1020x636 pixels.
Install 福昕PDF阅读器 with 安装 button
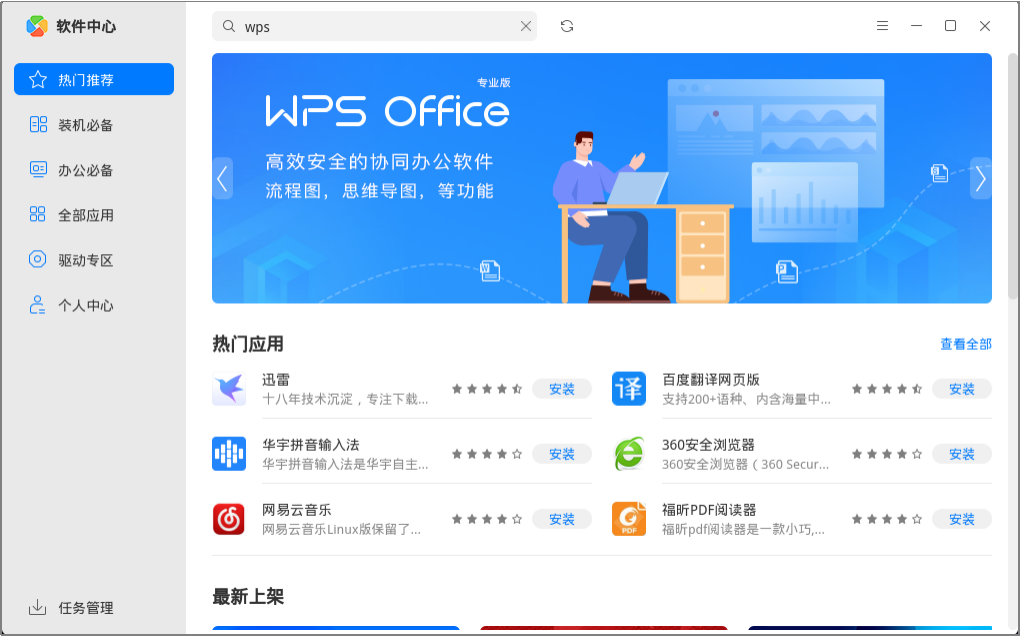961,519
